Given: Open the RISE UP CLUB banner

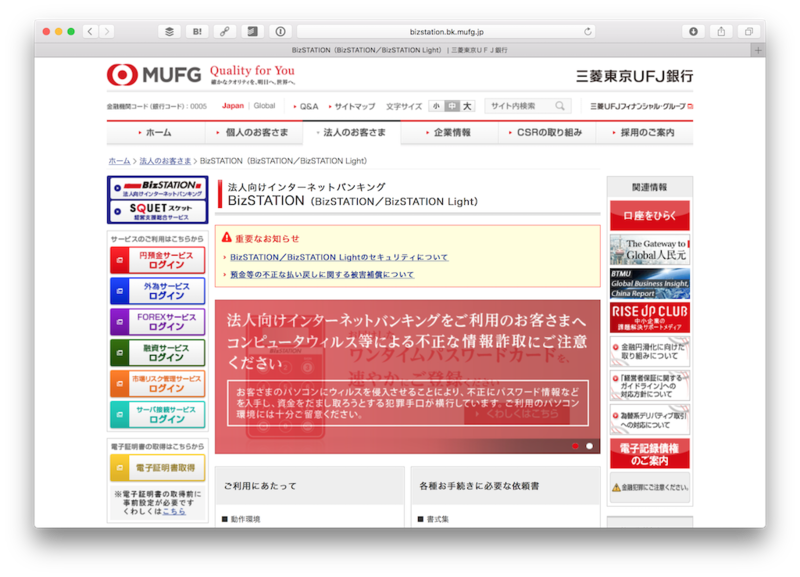Looking at the screenshot, I should tap(649, 317).
